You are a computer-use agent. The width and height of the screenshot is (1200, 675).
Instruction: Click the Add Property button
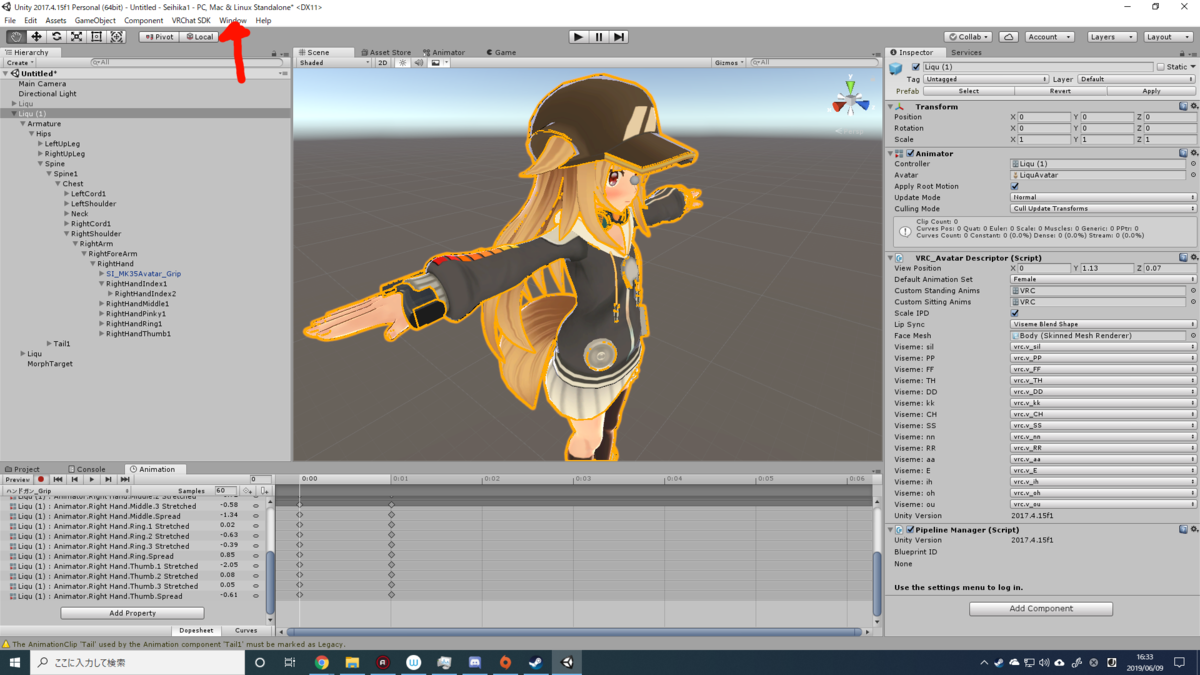(x=132, y=613)
